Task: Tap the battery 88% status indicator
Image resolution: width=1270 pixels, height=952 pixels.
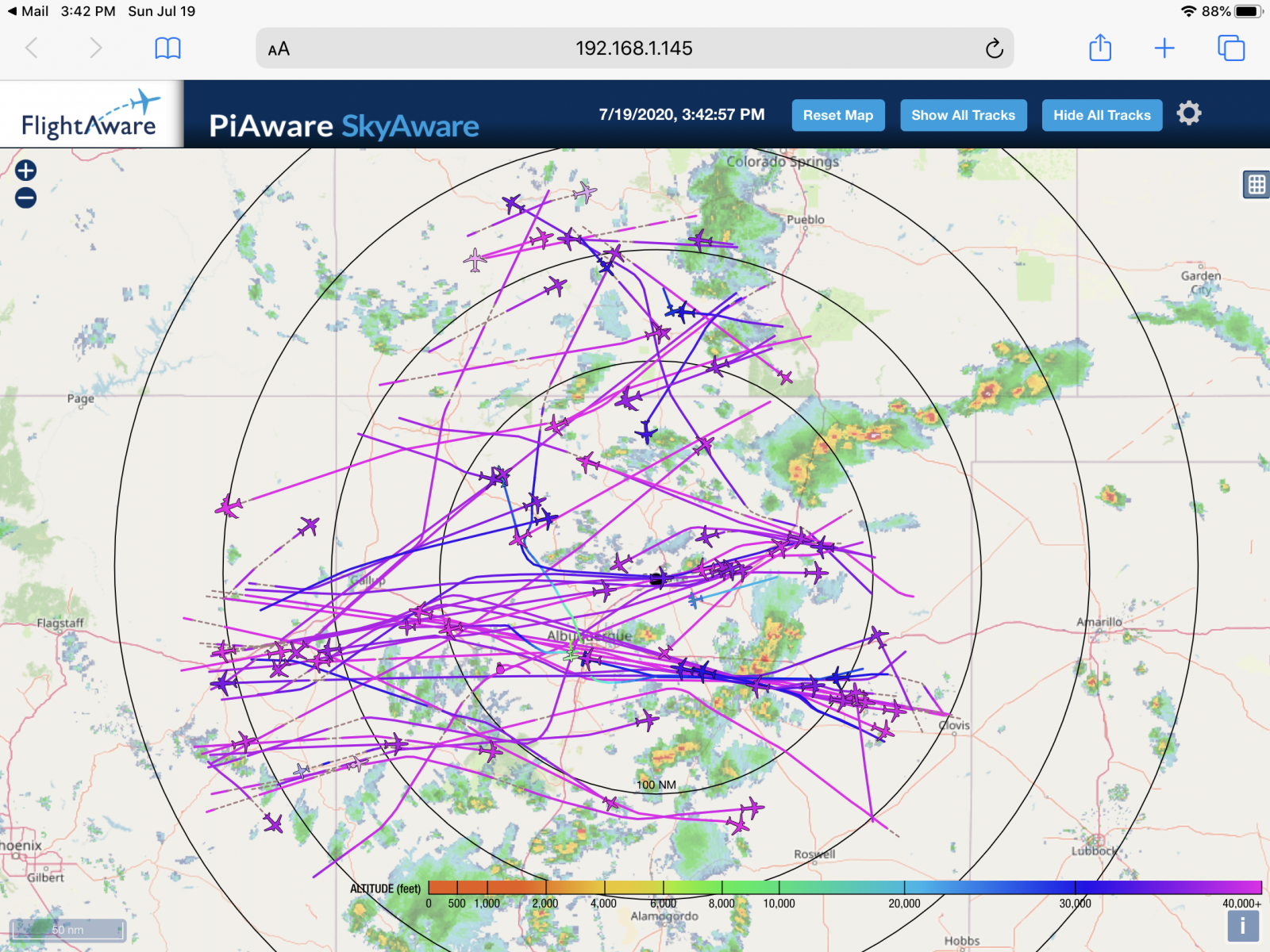Action: 1232,11
